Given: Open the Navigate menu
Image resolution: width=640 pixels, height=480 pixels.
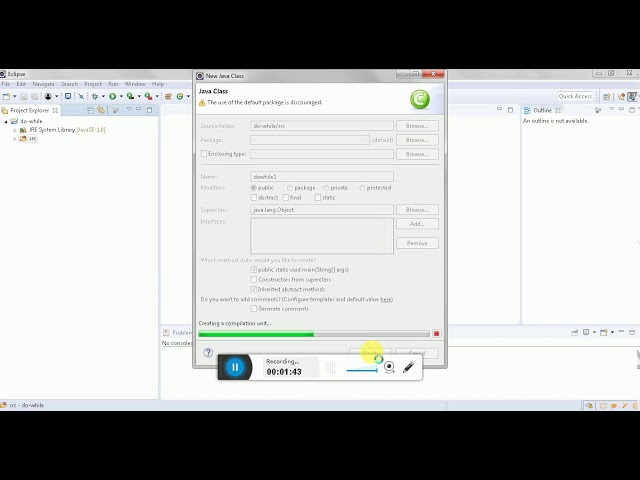Looking at the screenshot, I should [43, 84].
